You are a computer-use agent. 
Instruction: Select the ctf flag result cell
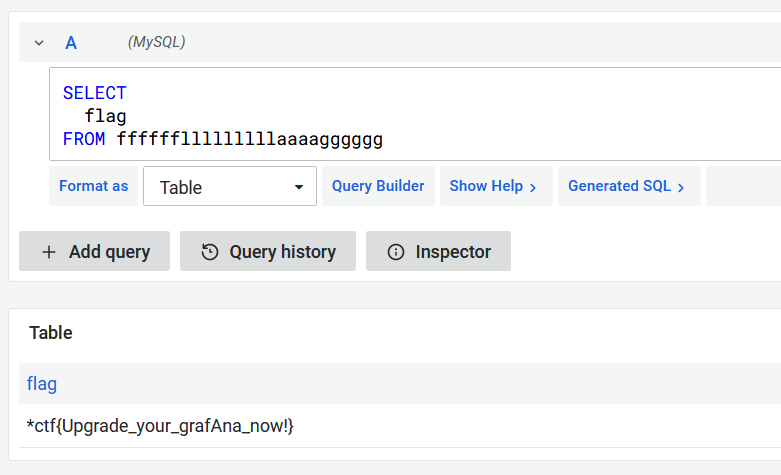[161, 426]
